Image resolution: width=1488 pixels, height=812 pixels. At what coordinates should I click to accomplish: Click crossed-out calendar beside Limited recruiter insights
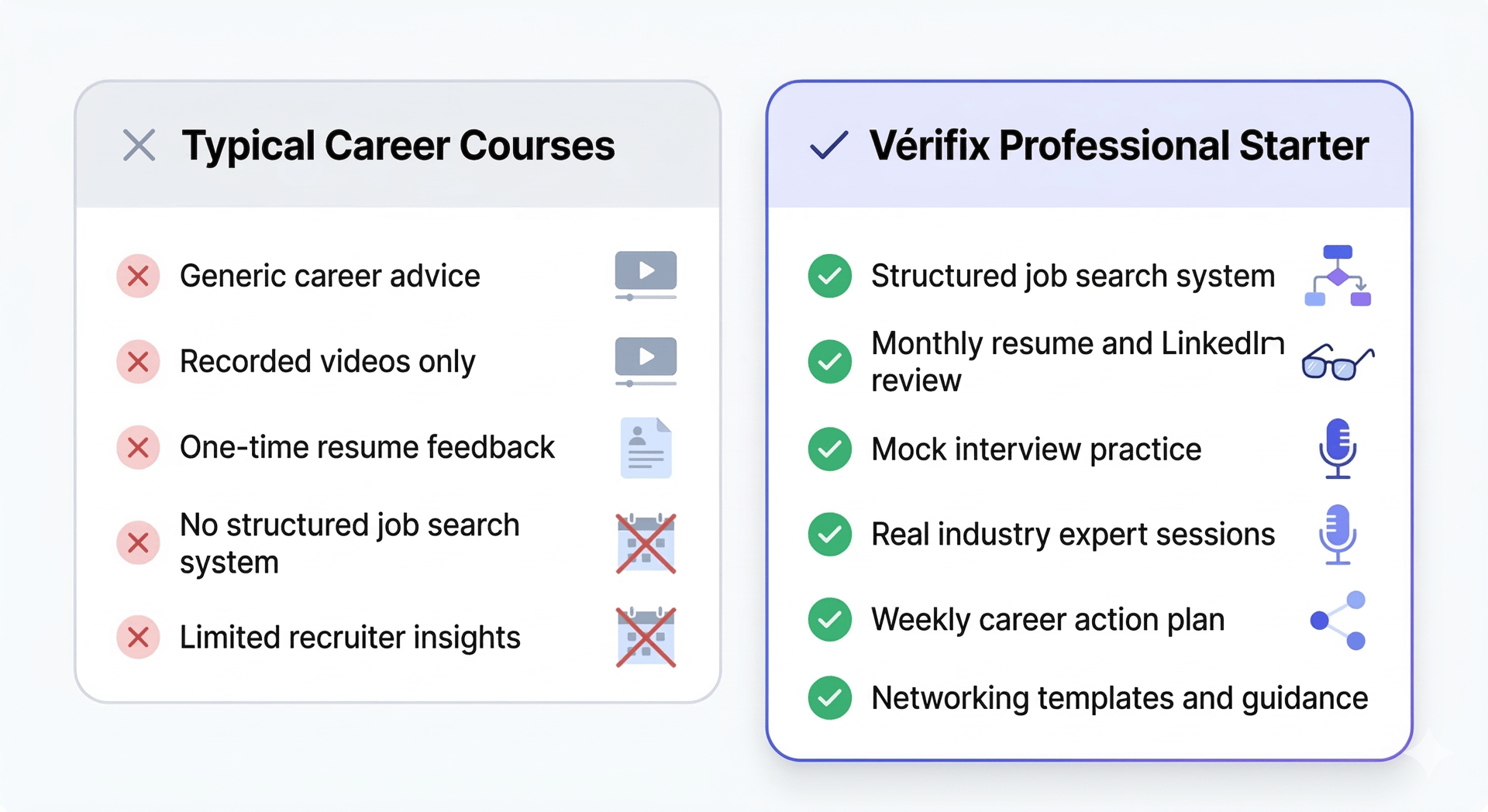646,638
